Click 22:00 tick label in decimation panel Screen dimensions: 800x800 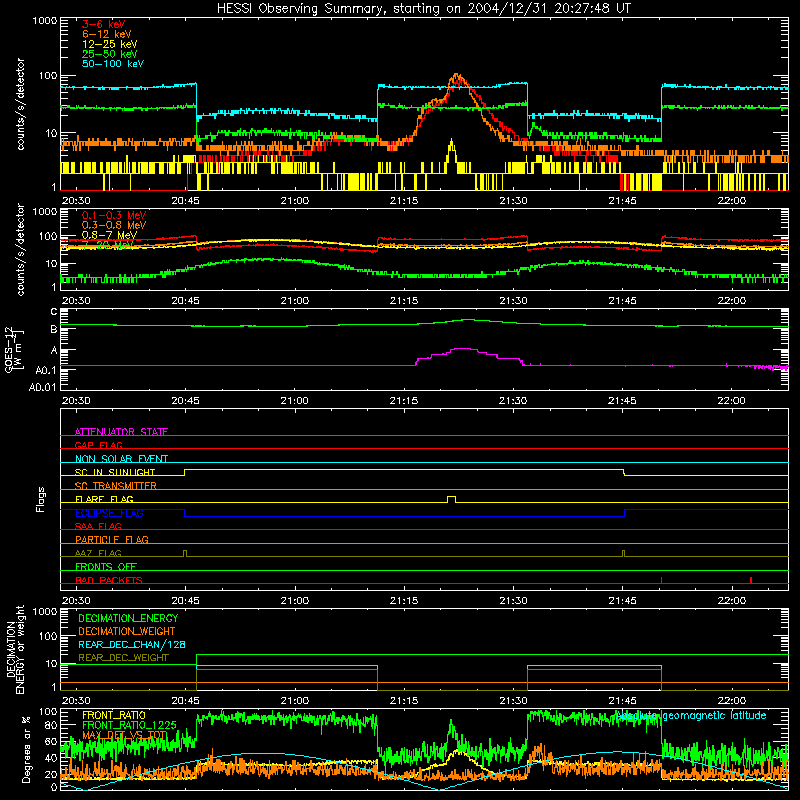coord(731,701)
